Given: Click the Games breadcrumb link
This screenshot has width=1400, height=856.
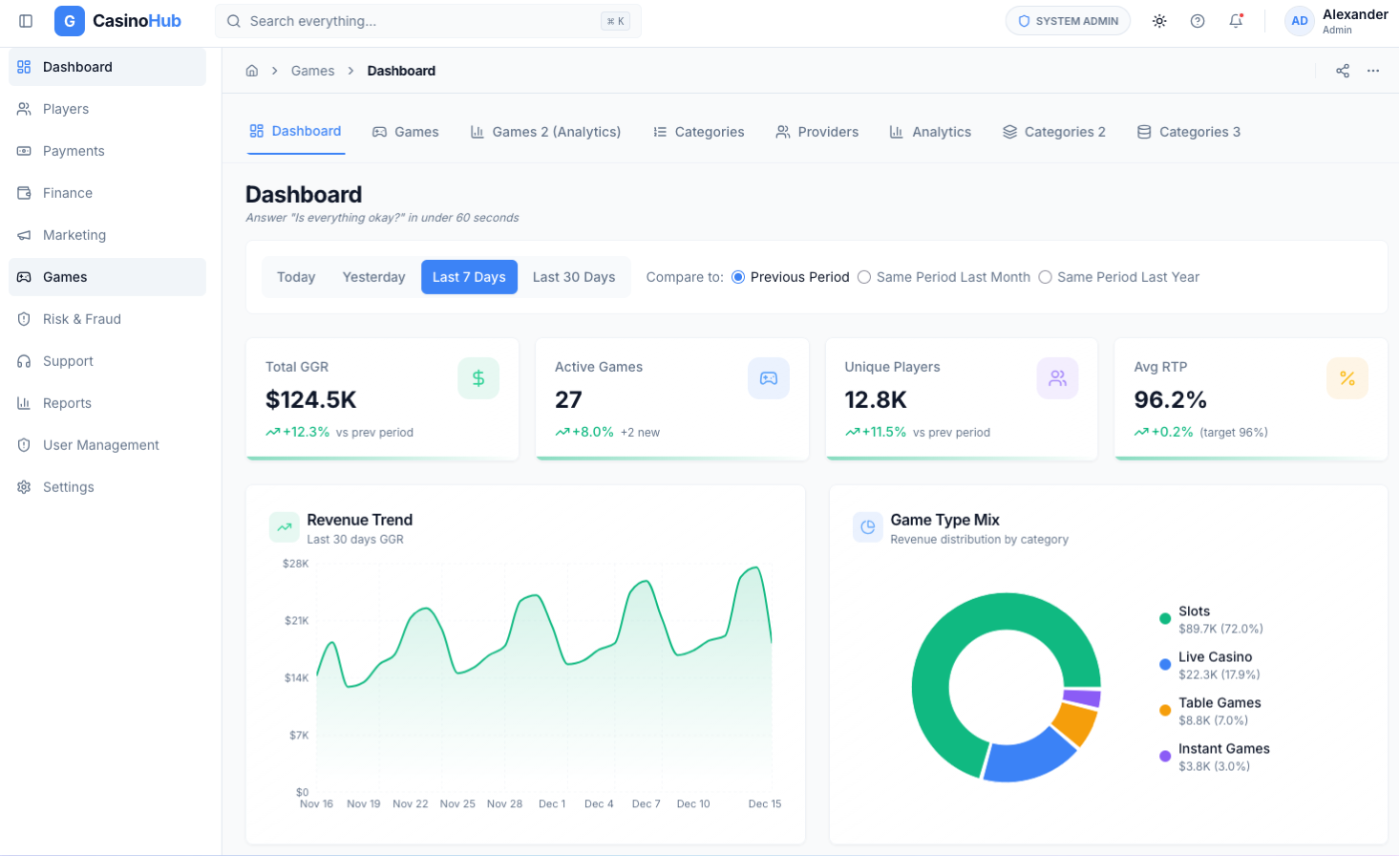Looking at the screenshot, I should coord(312,71).
